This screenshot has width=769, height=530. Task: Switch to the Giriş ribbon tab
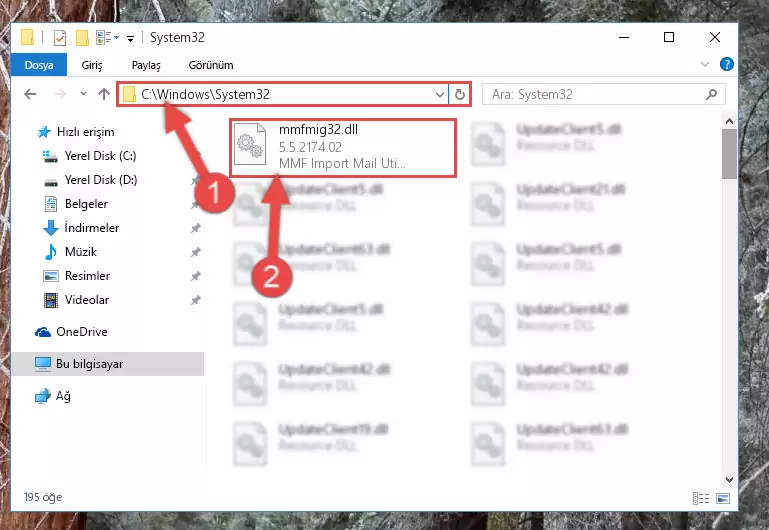click(92, 65)
